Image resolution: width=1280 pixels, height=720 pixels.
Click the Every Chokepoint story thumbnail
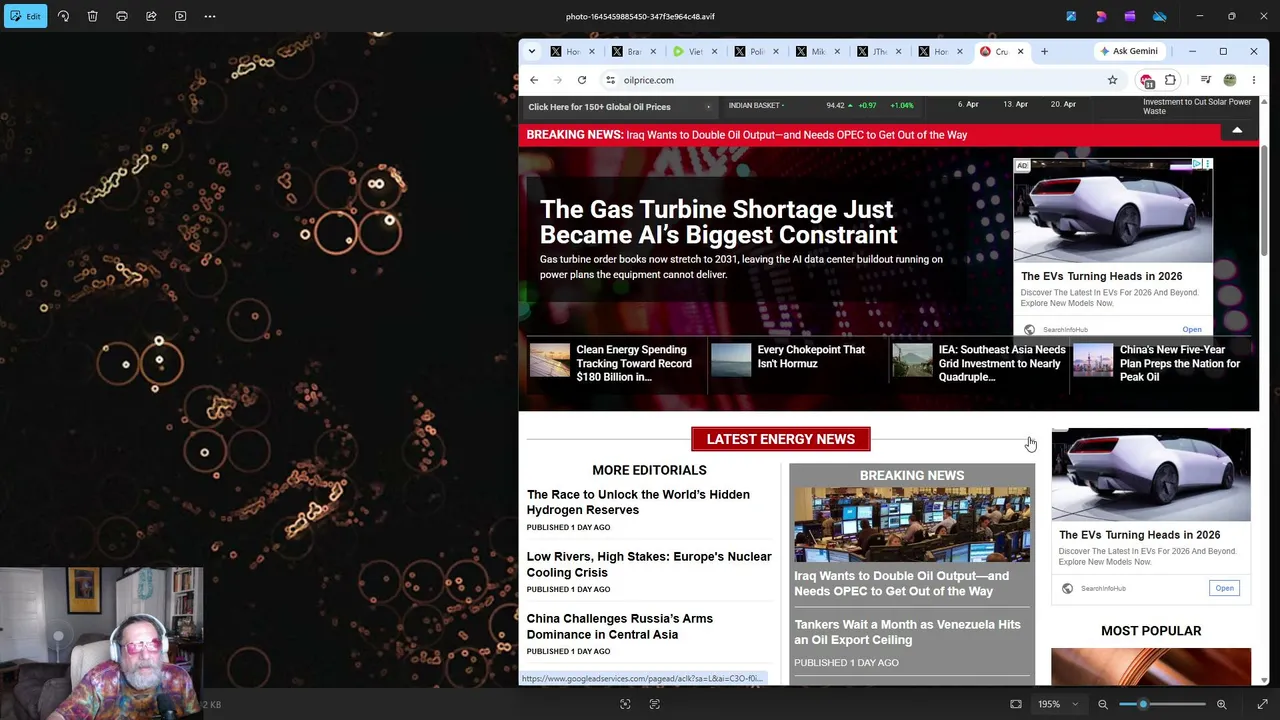pos(731,360)
